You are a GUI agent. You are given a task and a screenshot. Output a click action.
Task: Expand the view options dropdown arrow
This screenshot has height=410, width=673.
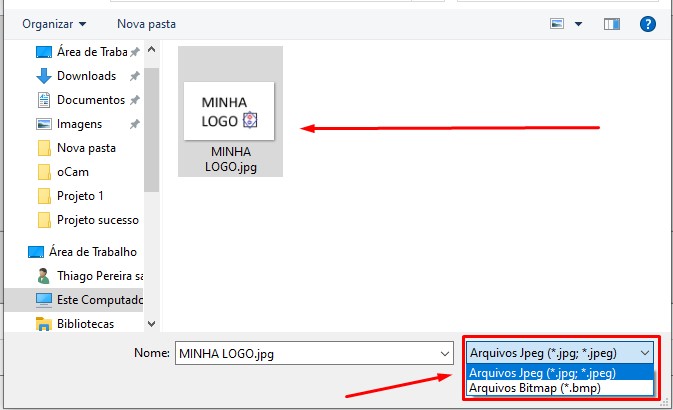(x=578, y=22)
